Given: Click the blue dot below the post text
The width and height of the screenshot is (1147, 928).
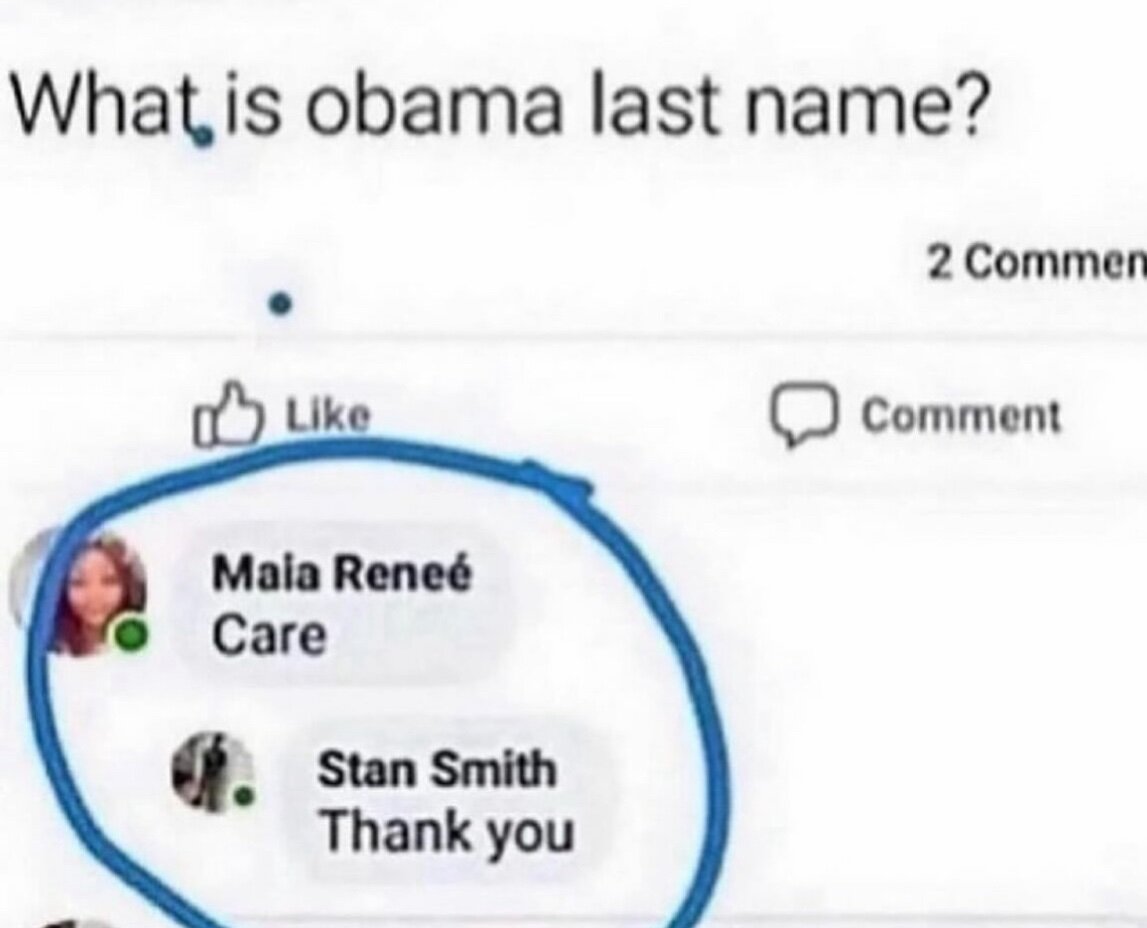Looking at the screenshot, I should [283, 301].
